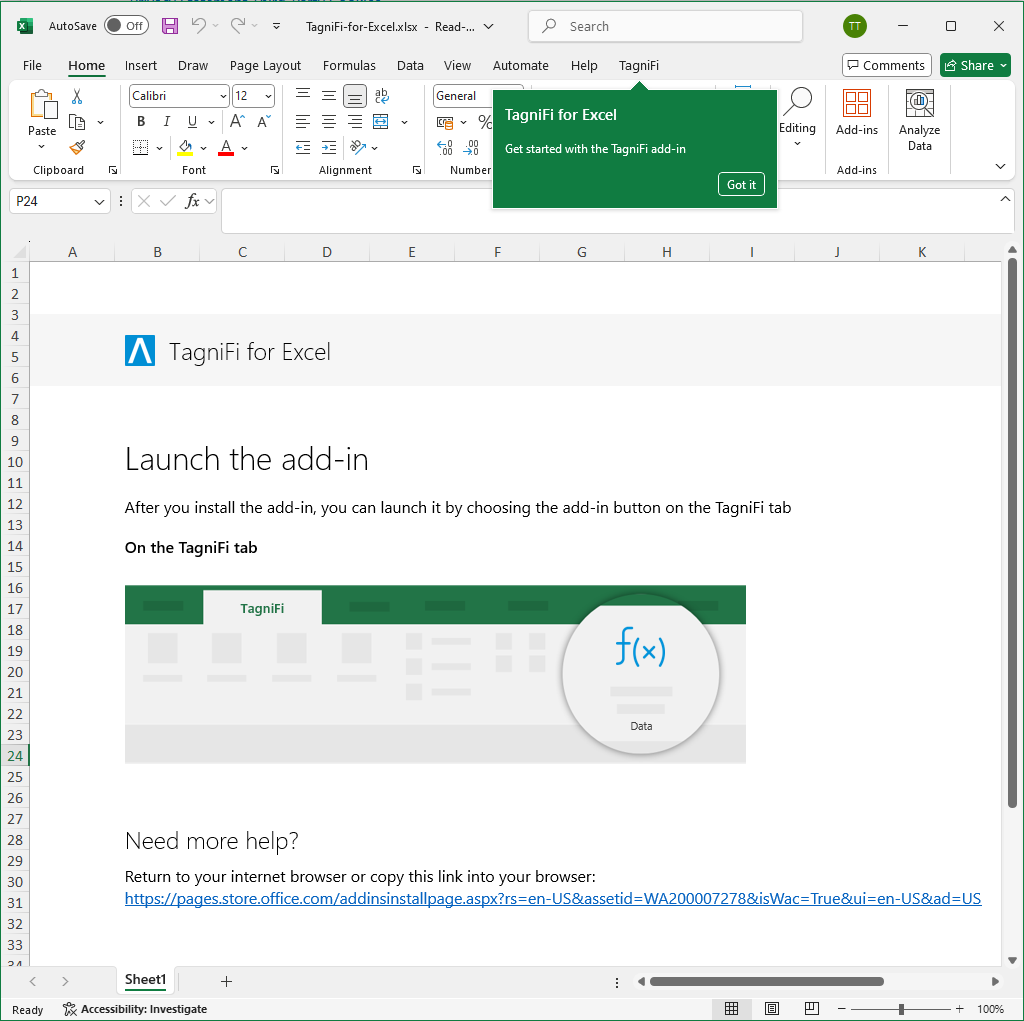
Task: Open the TagniFi ribbon tab
Action: 639,65
